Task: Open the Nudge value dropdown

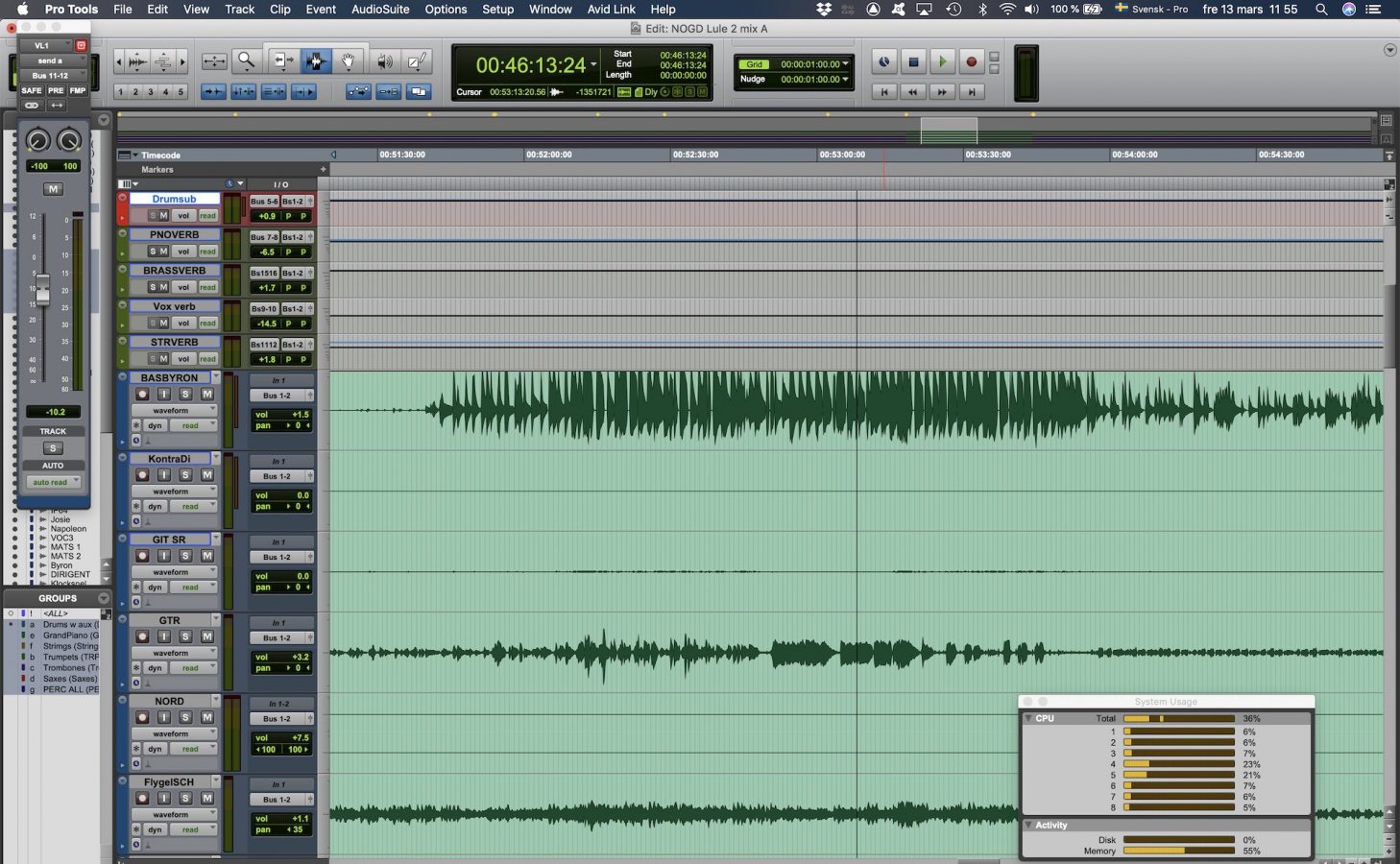Action: click(x=844, y=79)
